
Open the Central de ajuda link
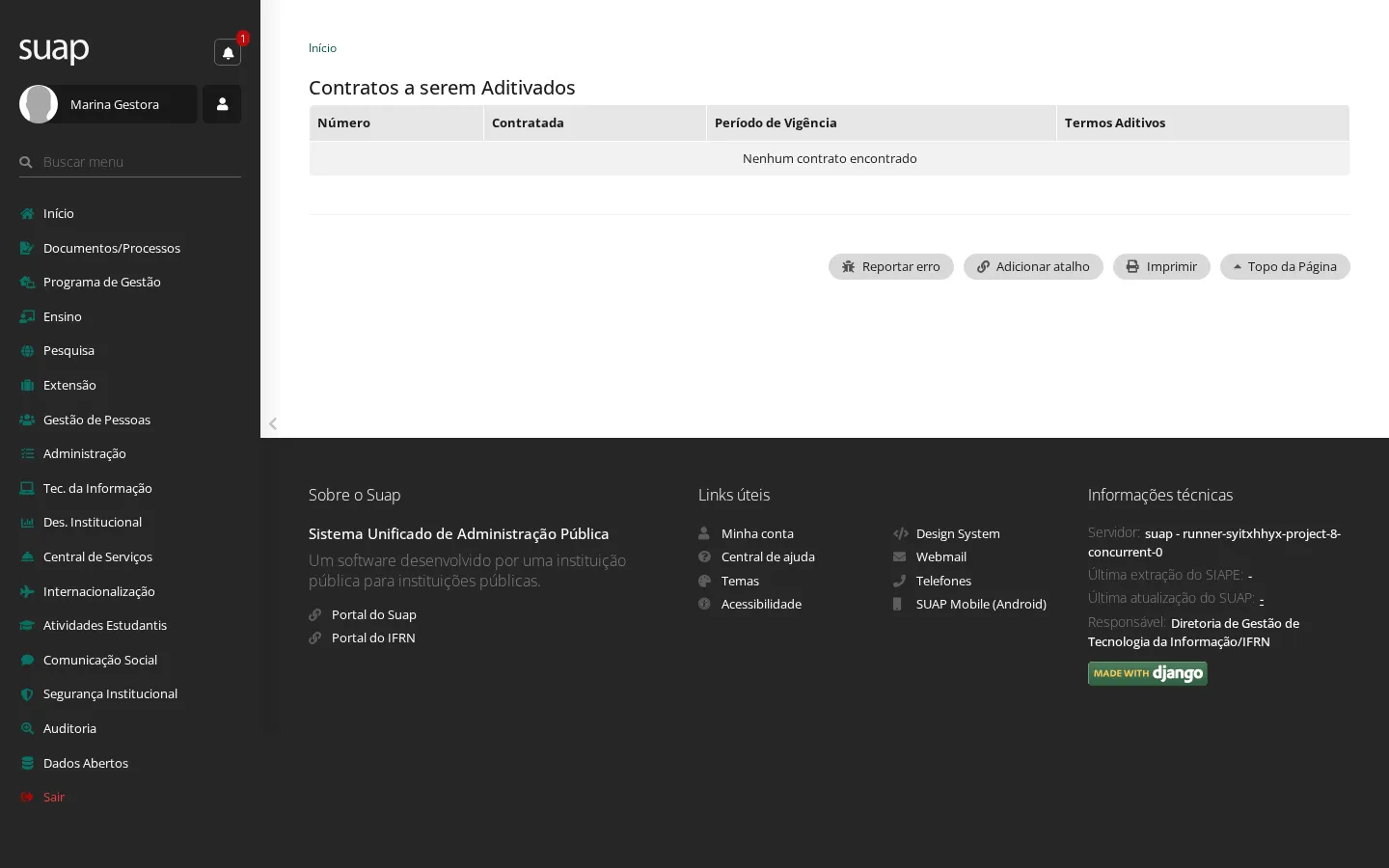pyautogui.click(x=768, y=556)
